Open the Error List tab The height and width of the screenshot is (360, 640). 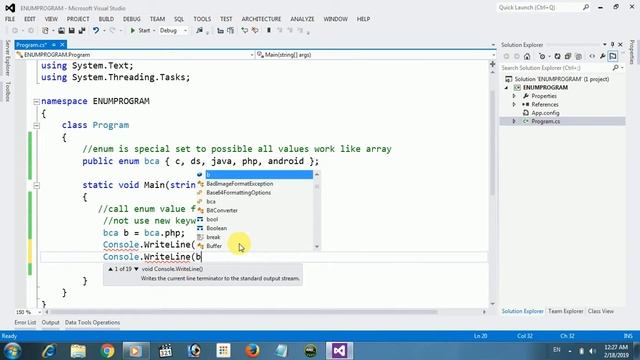[x=25, y=322]
